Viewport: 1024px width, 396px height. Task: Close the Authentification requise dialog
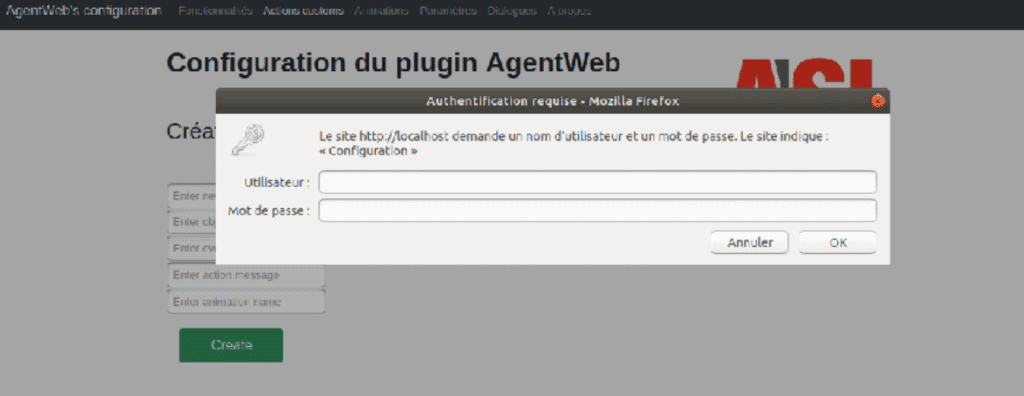tap(878, 101)
